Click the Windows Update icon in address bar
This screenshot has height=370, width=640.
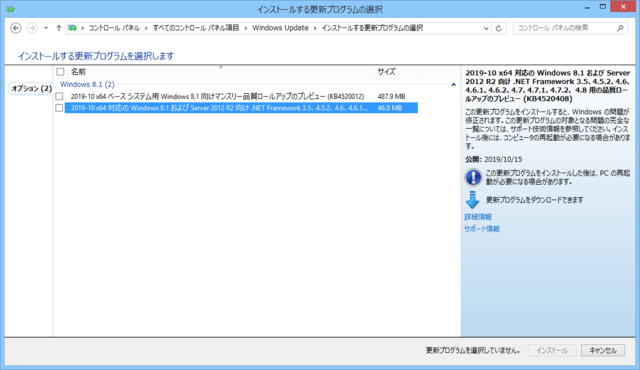(73, 28)
